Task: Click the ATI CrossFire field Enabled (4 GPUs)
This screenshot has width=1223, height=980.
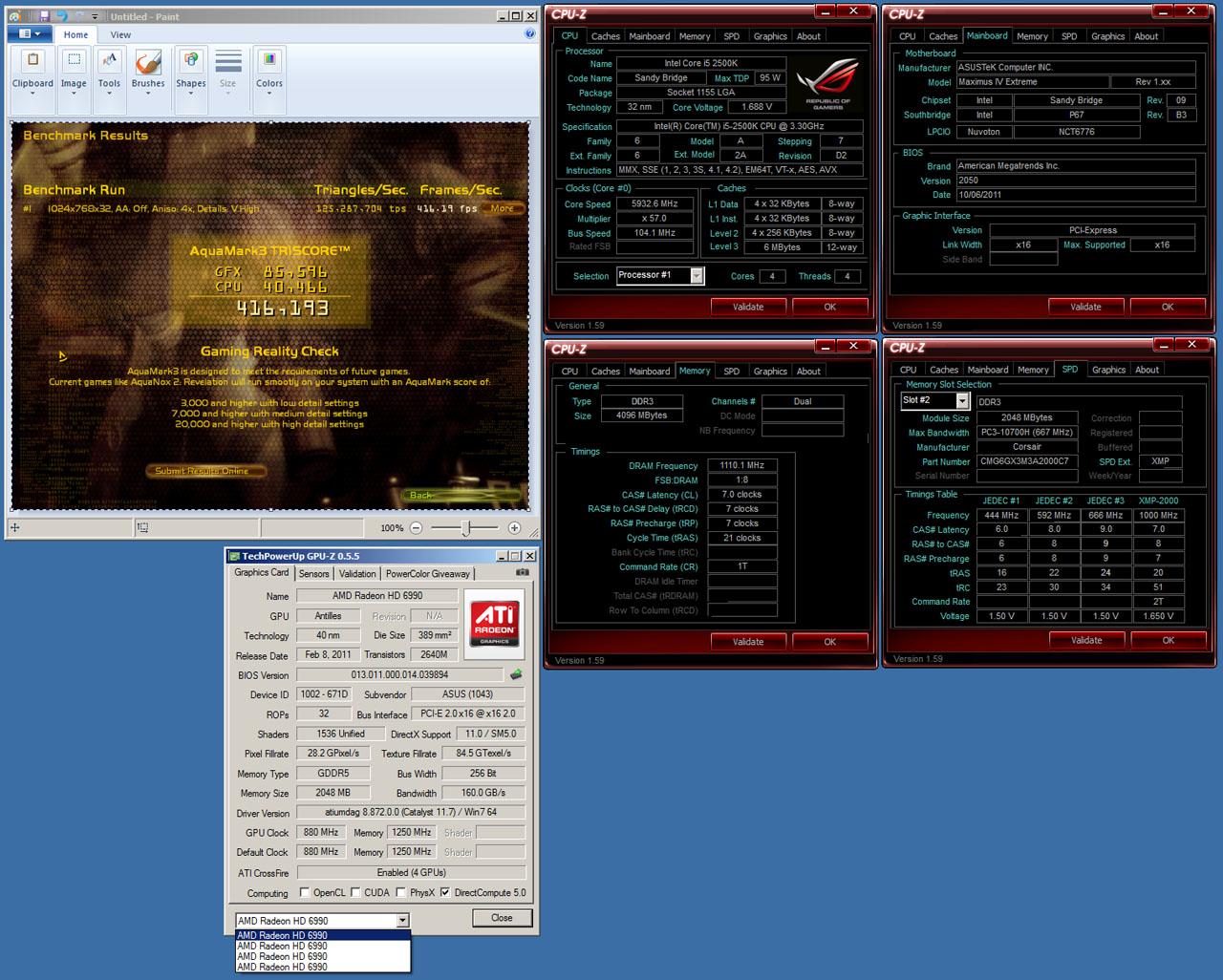Action: pos(411,872)
